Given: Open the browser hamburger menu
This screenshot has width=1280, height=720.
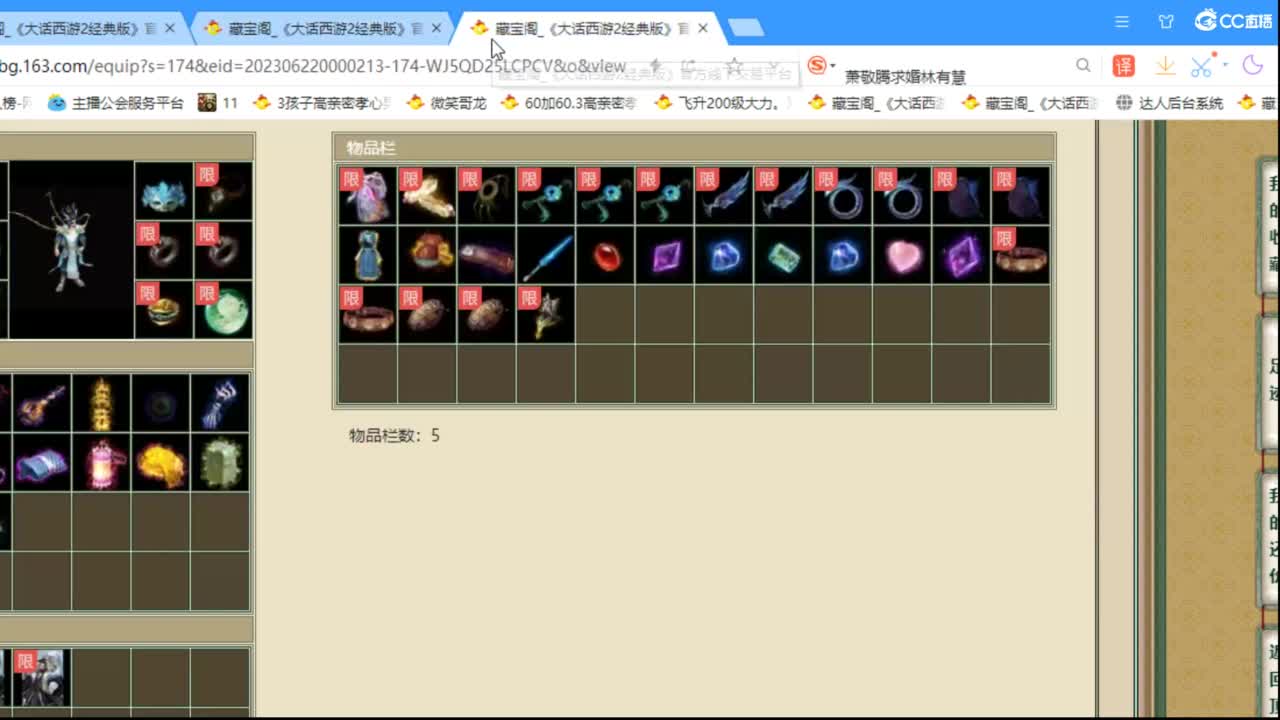Looking at the screenshot, I should (x=1122, y=21).
